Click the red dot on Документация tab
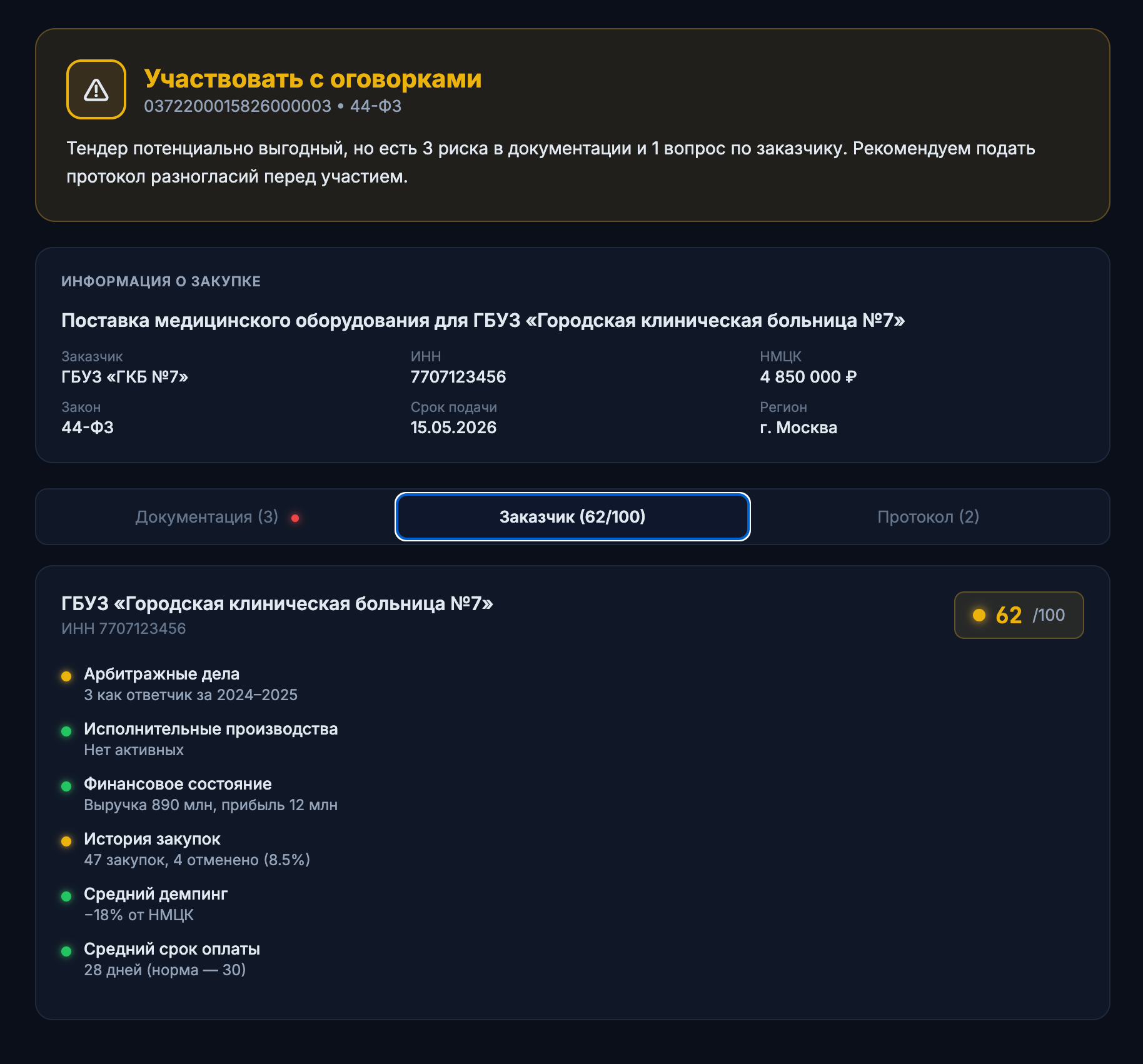 tap(295, 518)
